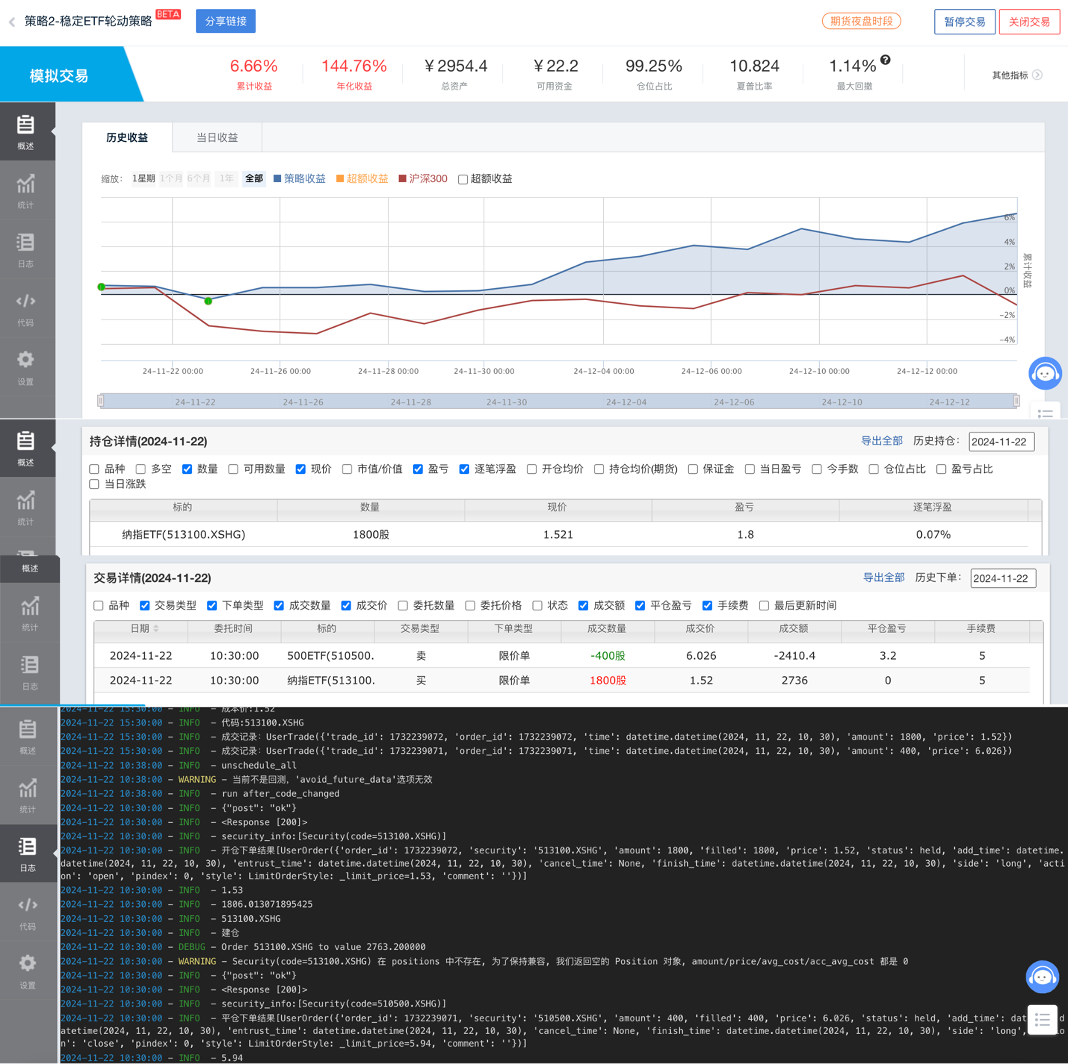Open the 设置 gear icon beside the log console

pyautogui.click(x=27, y=969)
